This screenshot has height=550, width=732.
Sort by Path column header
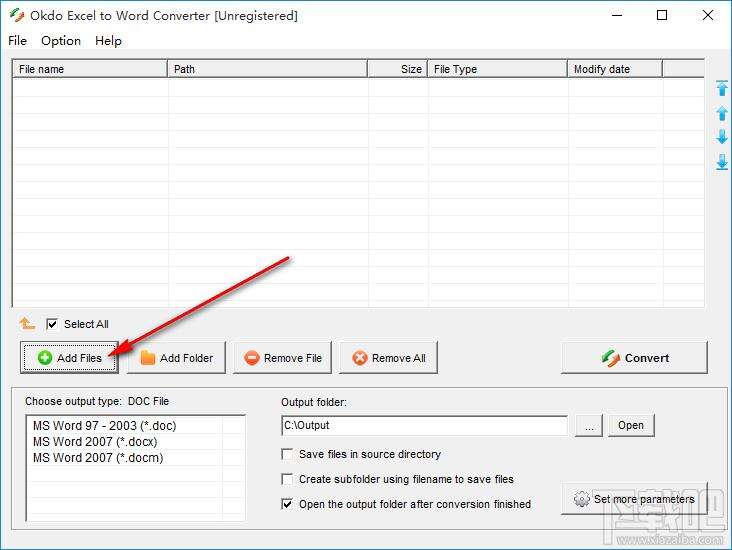click(267, 69)
